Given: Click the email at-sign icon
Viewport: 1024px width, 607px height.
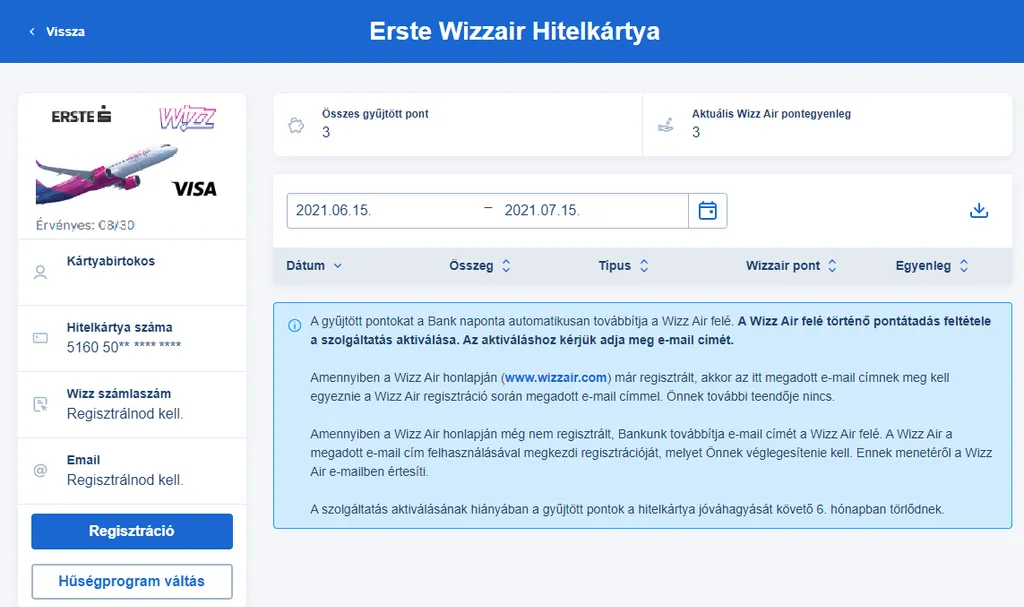Looking at the screenshot, I should point(41,470).
